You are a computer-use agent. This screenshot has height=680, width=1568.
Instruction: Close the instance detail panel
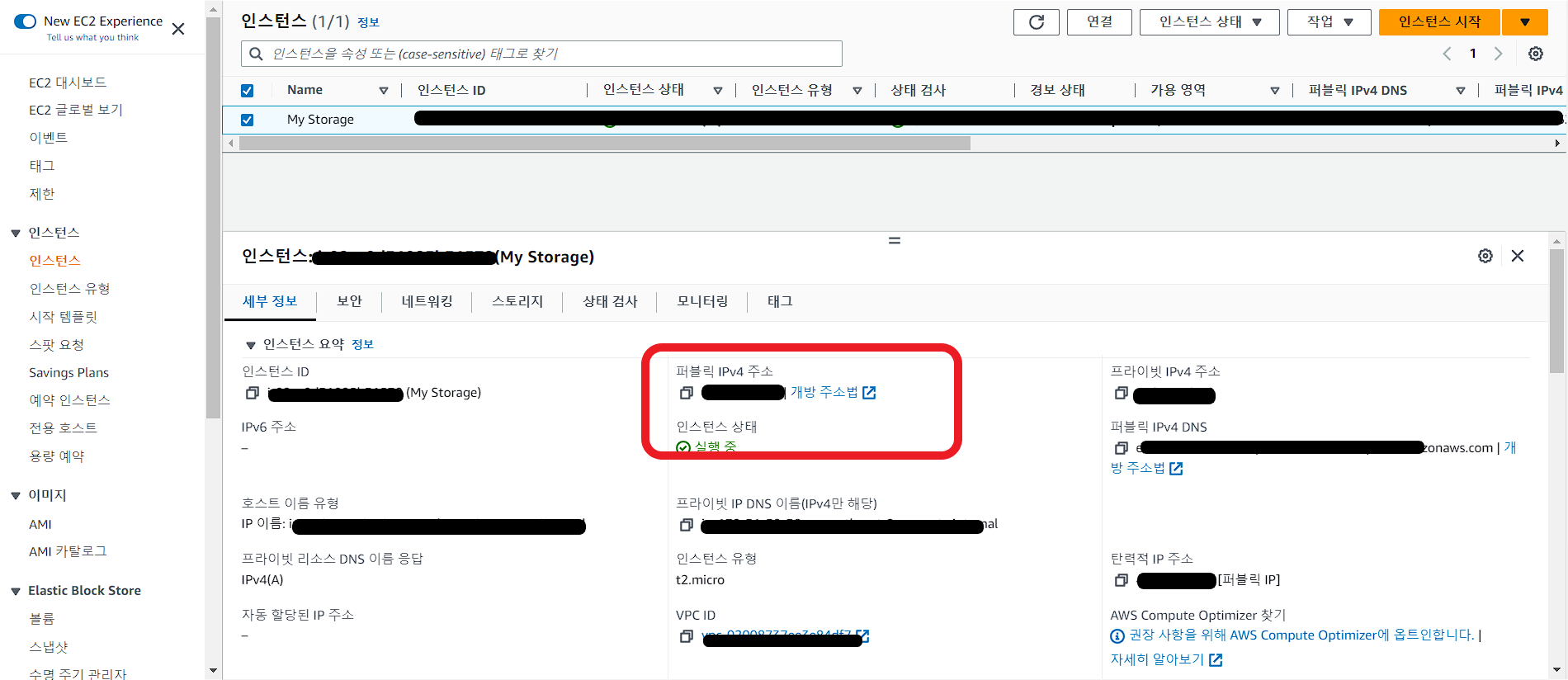coord(1518,256)
